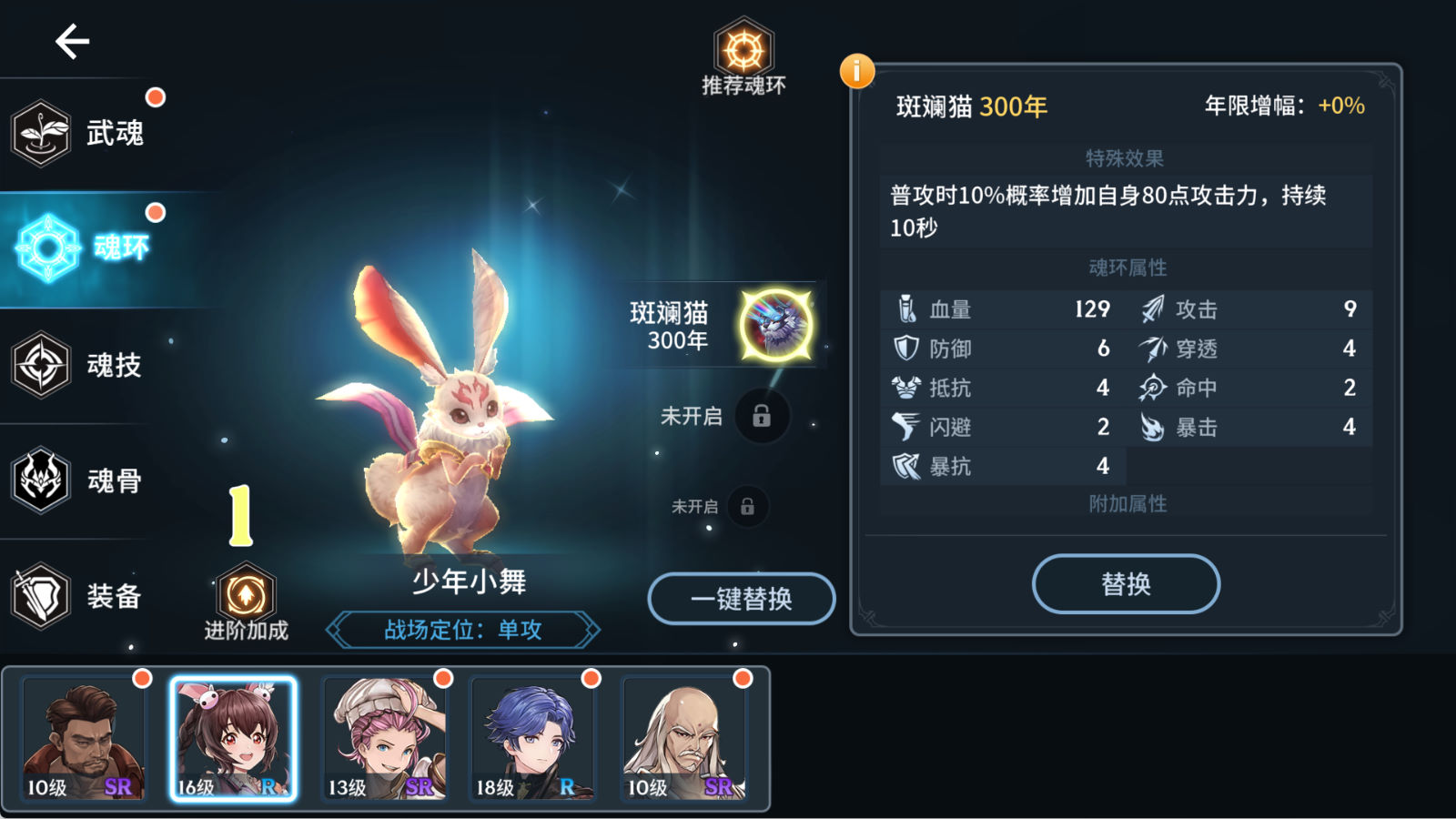The height and width of the screenshot is (819, 1456).
Task: Open the 进阶加成 bonus icon
Action: pos(246,602)
